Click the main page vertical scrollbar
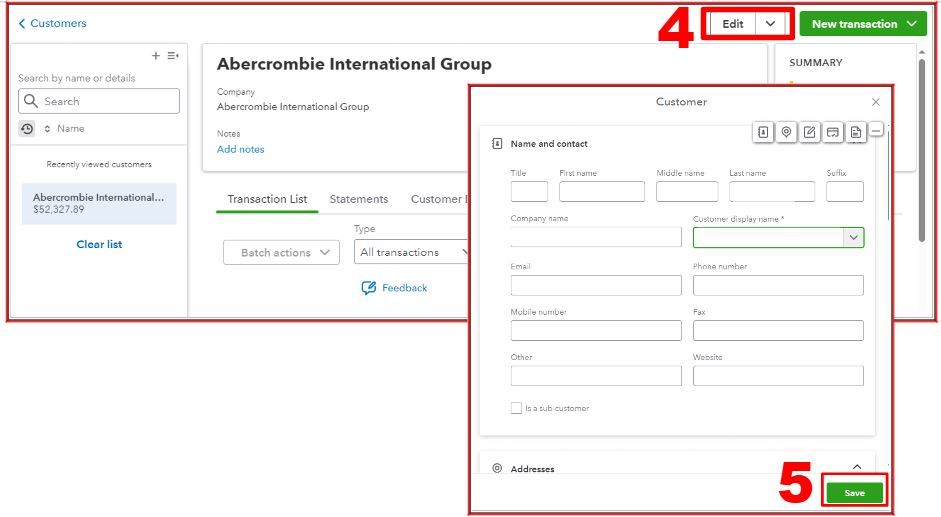 pos(922,150)
